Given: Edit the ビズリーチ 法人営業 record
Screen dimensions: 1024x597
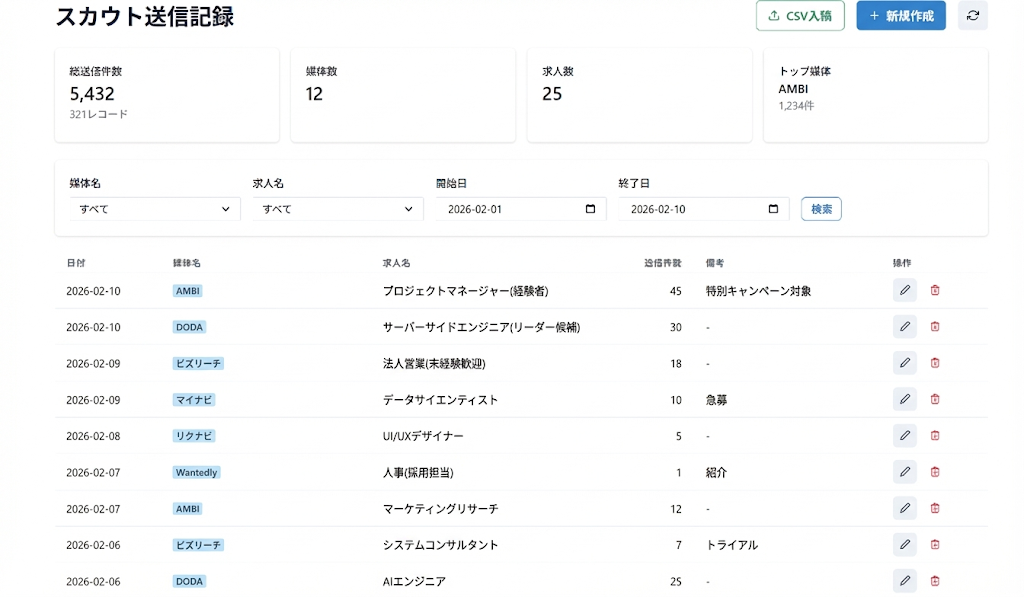Looking at the screenshot, I should pyautogui.click(x=904, y=363).
